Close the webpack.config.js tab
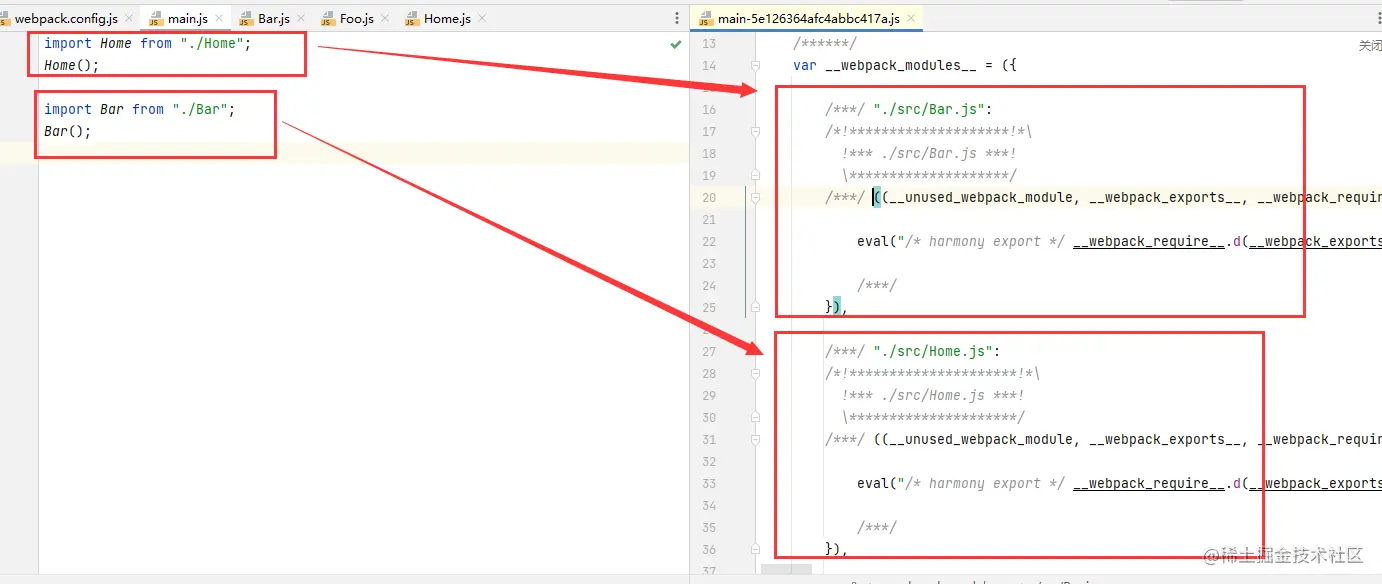The height and width of the screenshot is (584, 1382). tap(128, 18)
